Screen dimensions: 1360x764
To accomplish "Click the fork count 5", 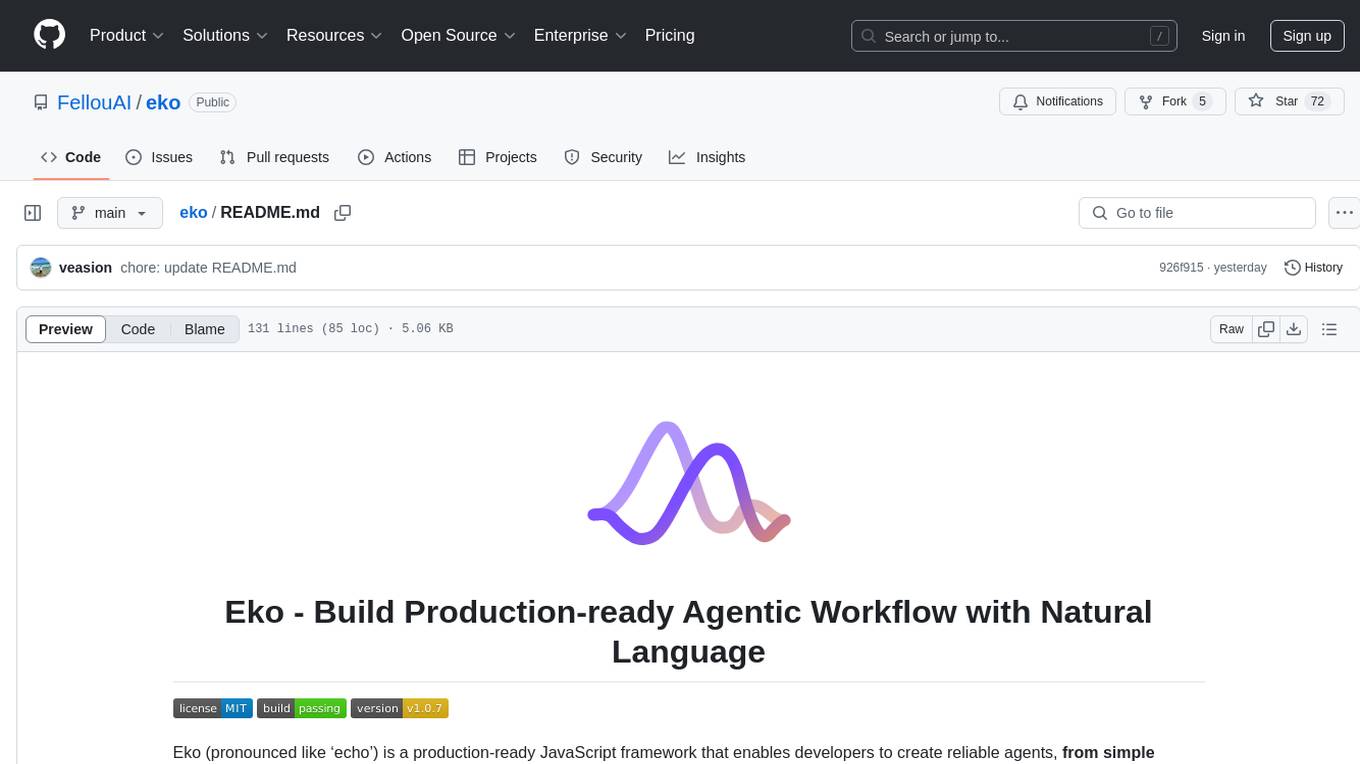I will 1202,101.
